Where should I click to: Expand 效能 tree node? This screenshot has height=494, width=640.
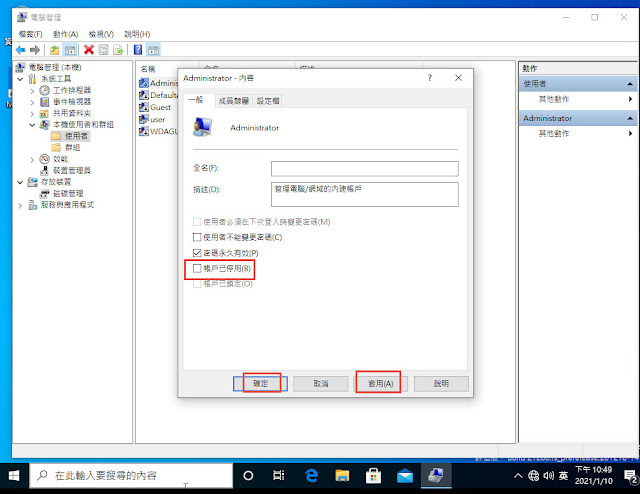(32, 159)
